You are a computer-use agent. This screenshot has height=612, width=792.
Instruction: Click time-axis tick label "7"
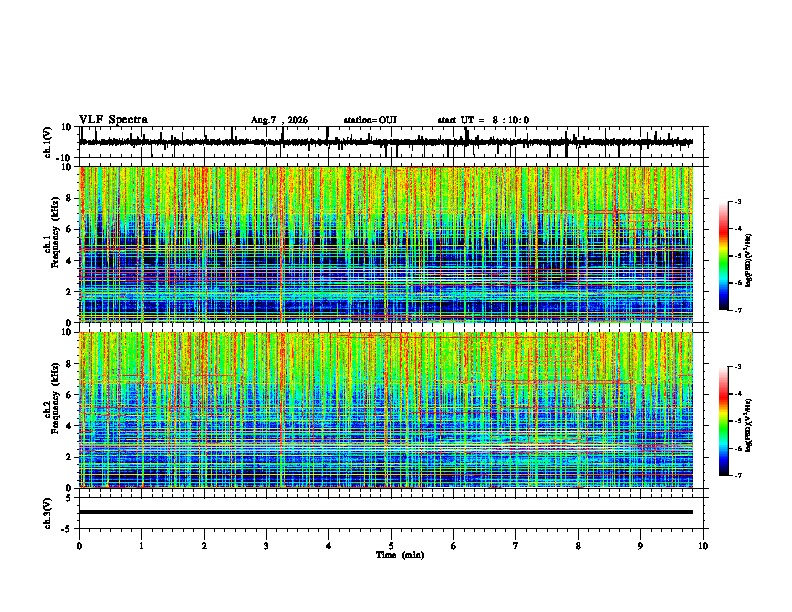516,546
